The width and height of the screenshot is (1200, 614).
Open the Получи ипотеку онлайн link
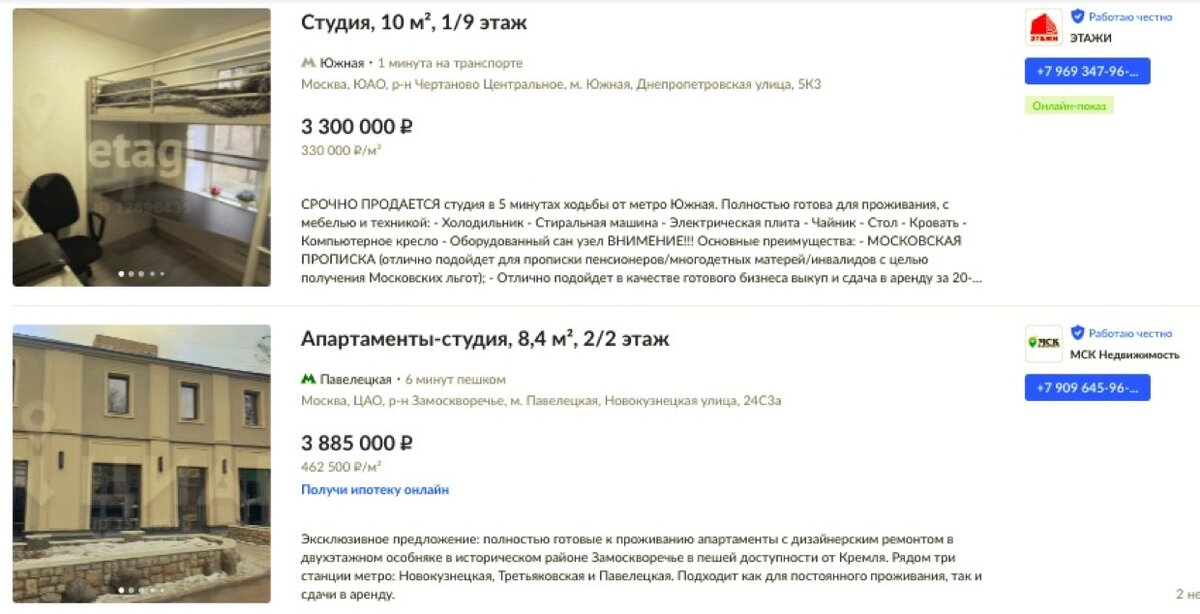[x=375, y=490]
